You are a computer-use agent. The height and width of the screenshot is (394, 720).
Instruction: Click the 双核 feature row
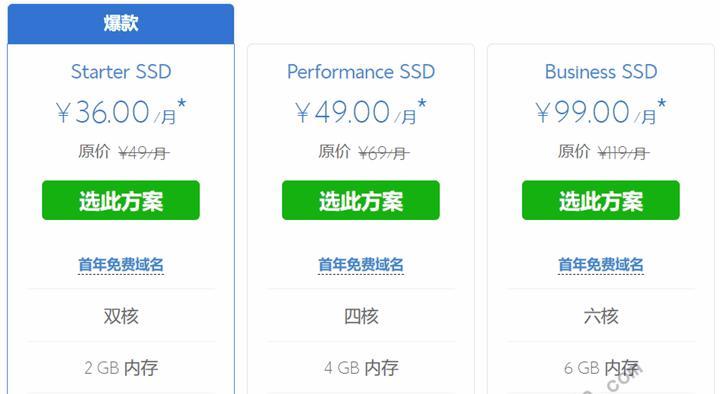121,316
